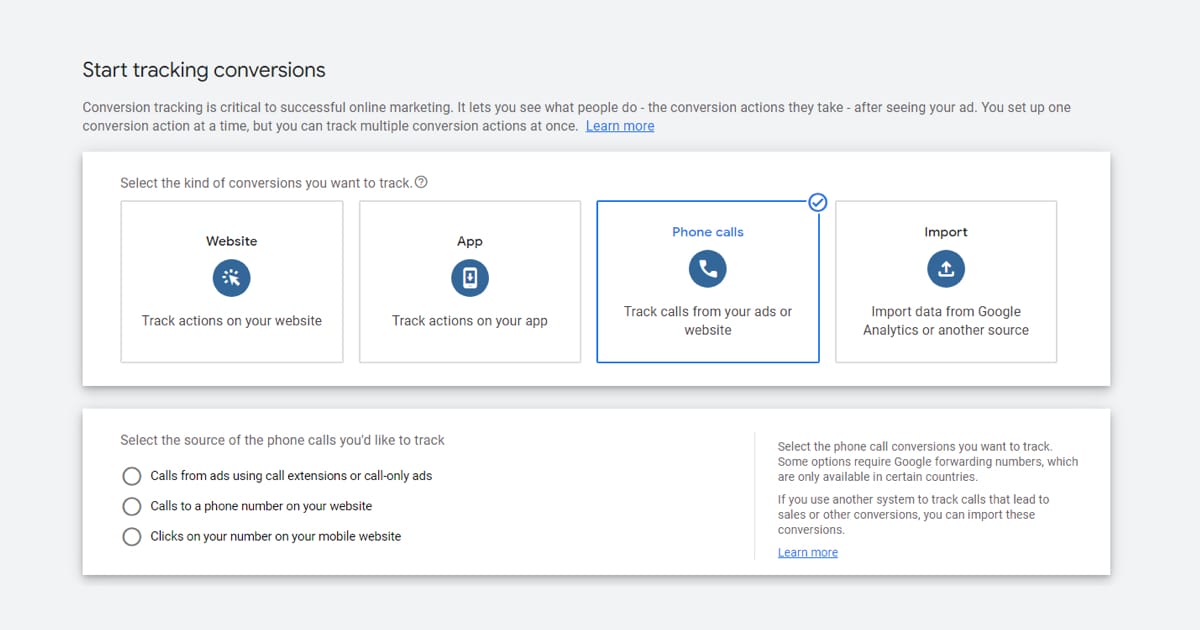Screen dimensions: 1200x630
Task: Pick 'Clicks on your number on your mobile website' radio
Action: coord(132,536)
